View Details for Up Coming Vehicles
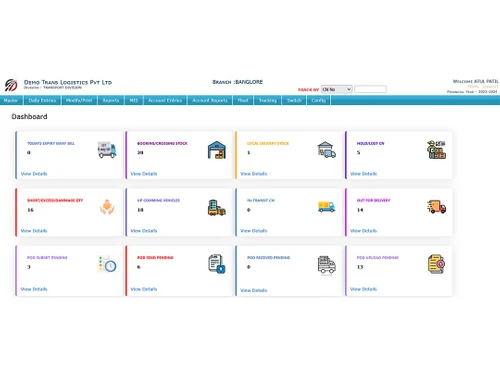Screen dimensions: 500x375 (144, 231)
